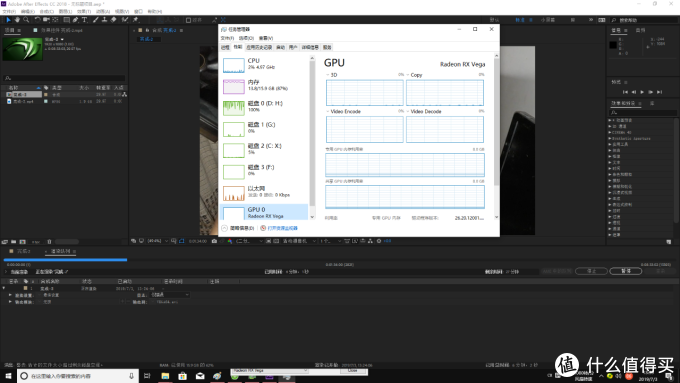Toggle the snapping checkbox in toolbar
This screenshot has width=680, height=383.
point(188,20)
